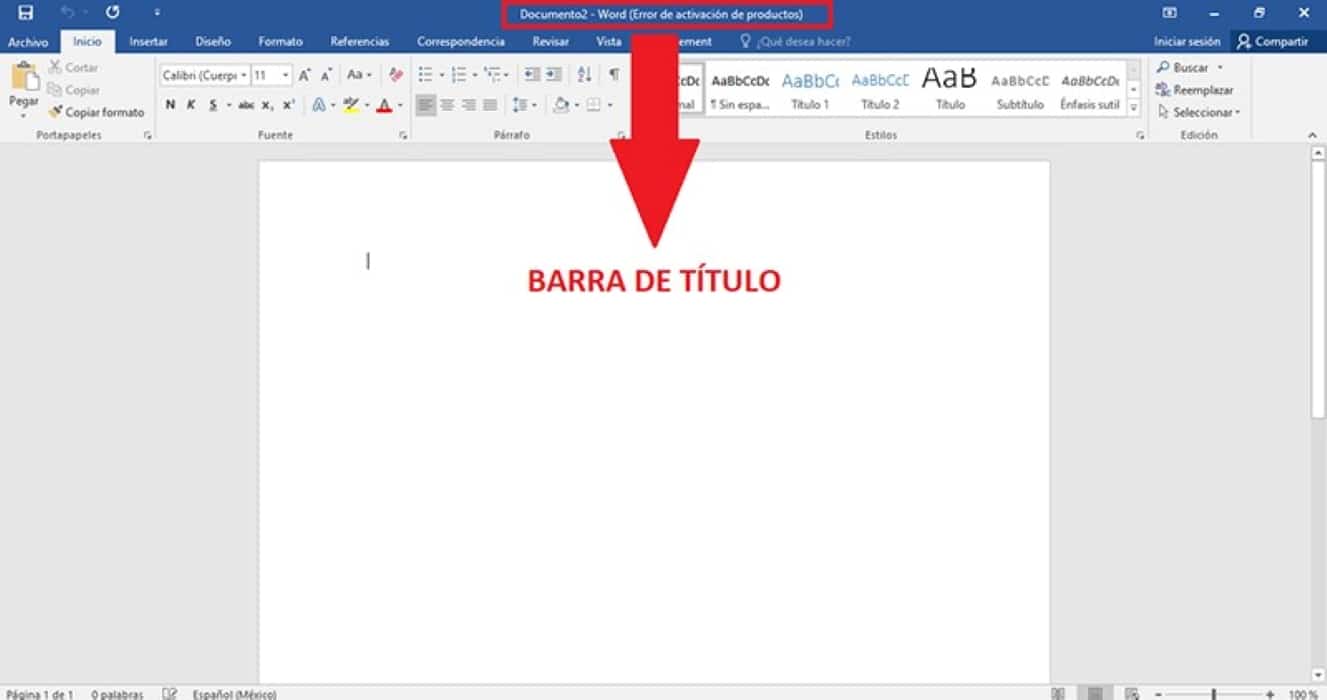The image size is (1327, 700).
Task: Select the Copiar formato paintbrush tool
Action: point(96,112)
